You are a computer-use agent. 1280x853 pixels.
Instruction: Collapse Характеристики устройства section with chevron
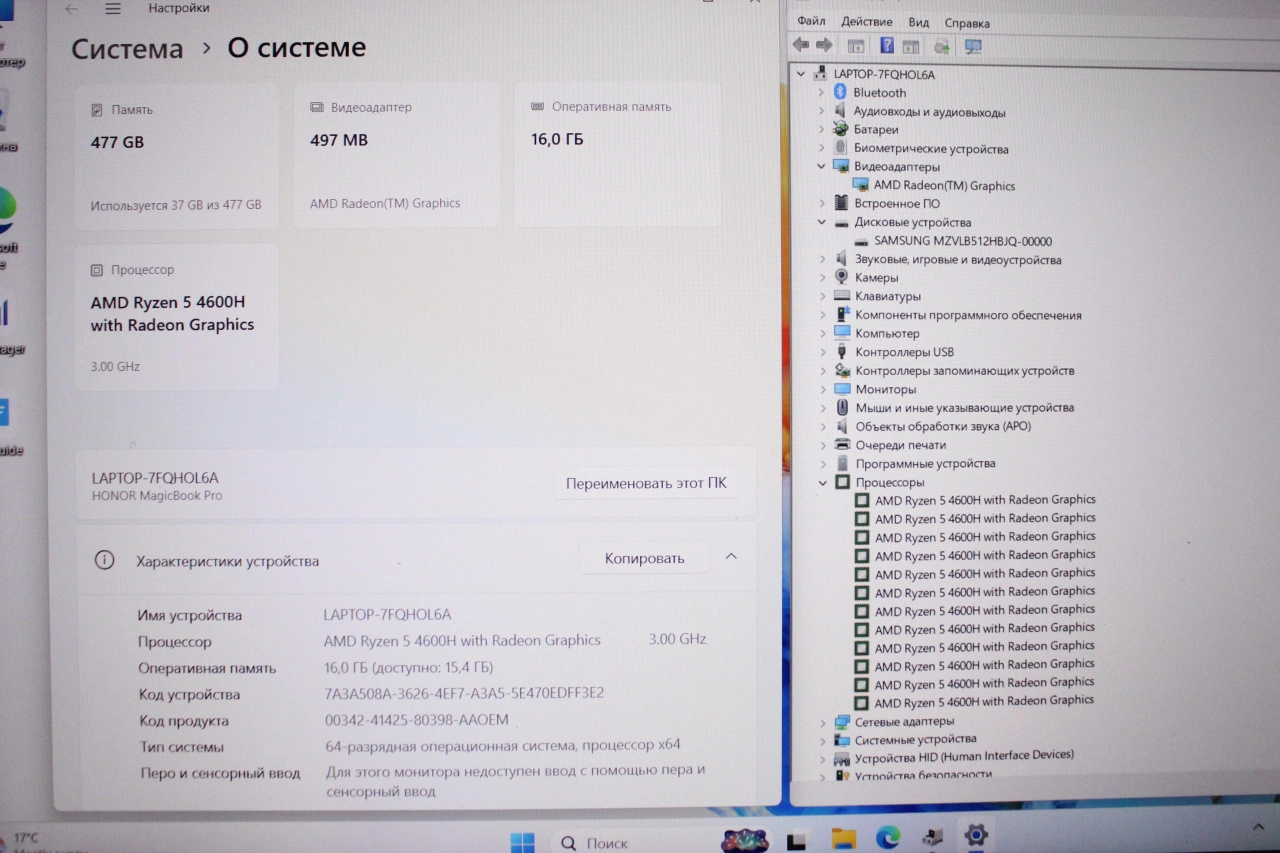[731, 557]
